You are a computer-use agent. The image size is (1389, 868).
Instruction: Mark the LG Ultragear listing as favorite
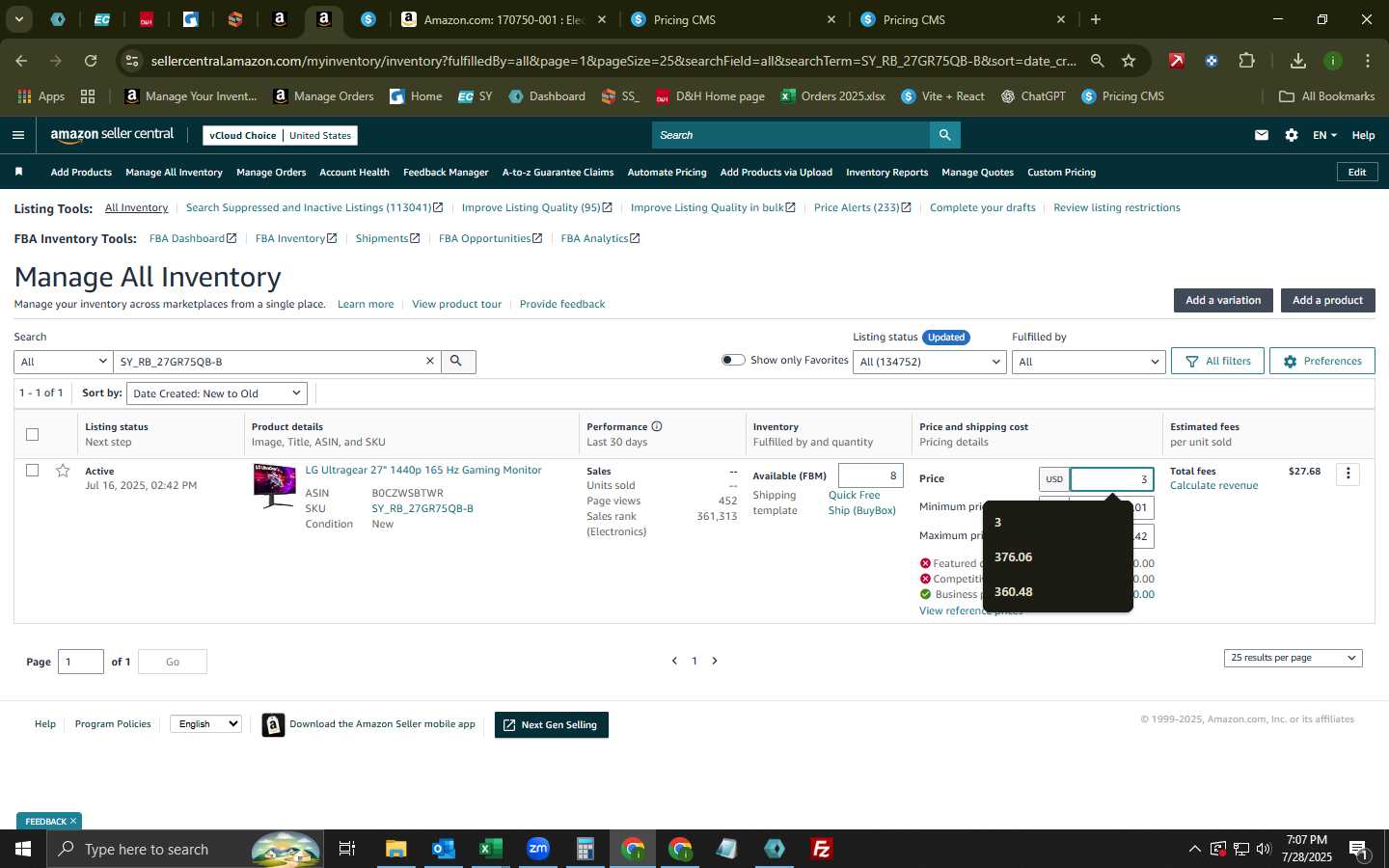[x=63, y=471]
